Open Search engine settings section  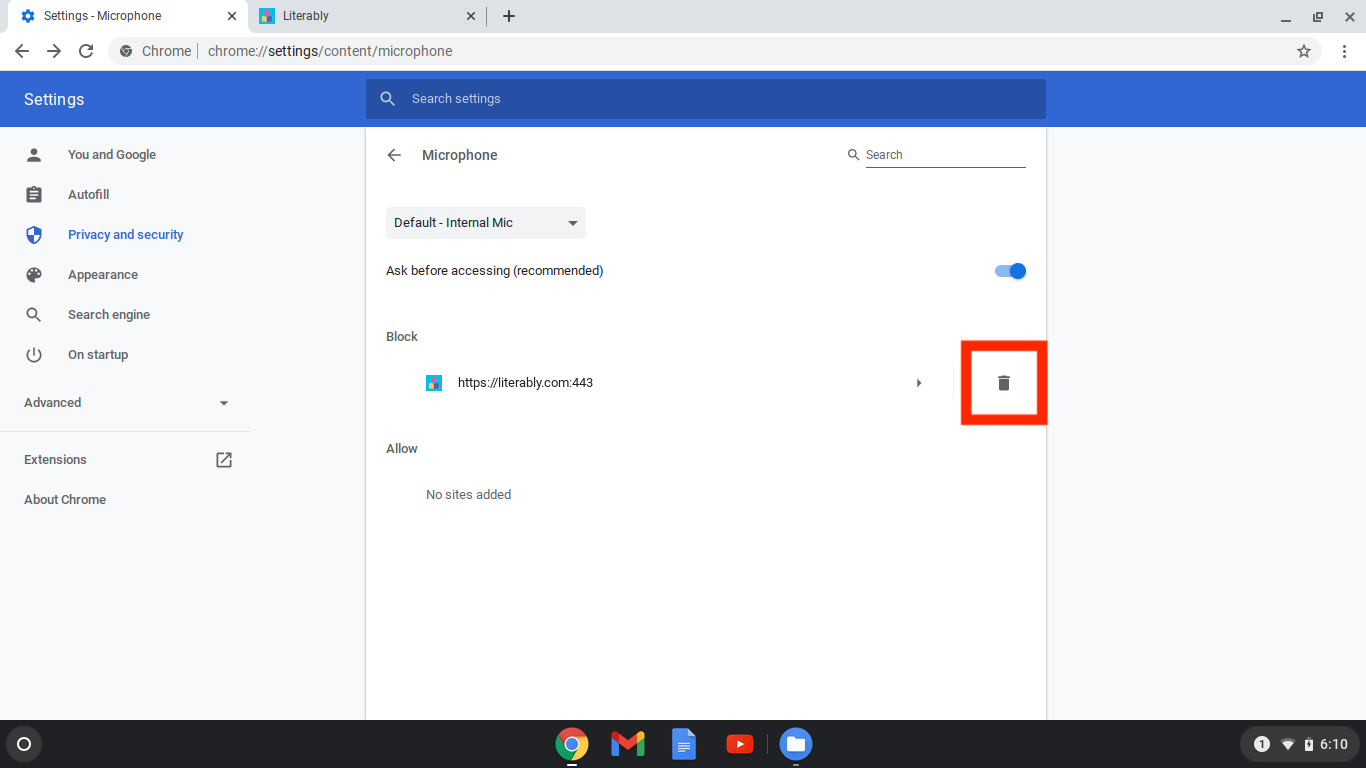(109, 315)
